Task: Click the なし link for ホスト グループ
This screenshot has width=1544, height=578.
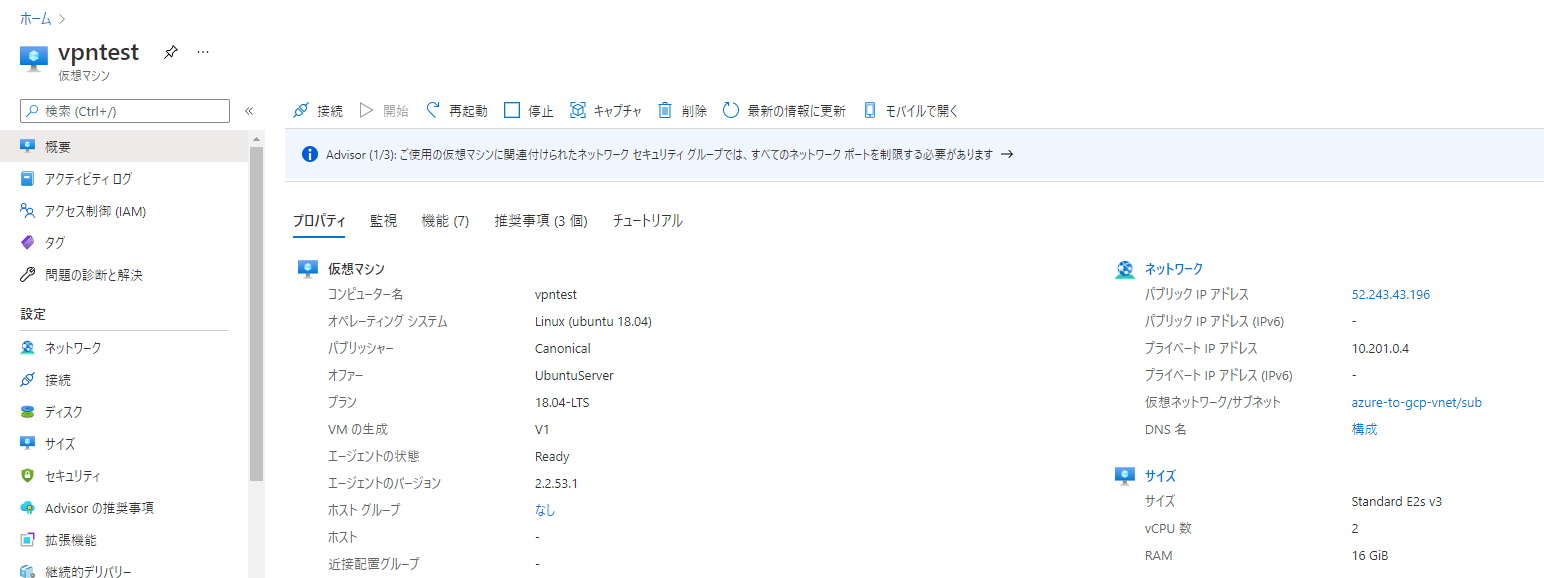Action: click(545, 511)
